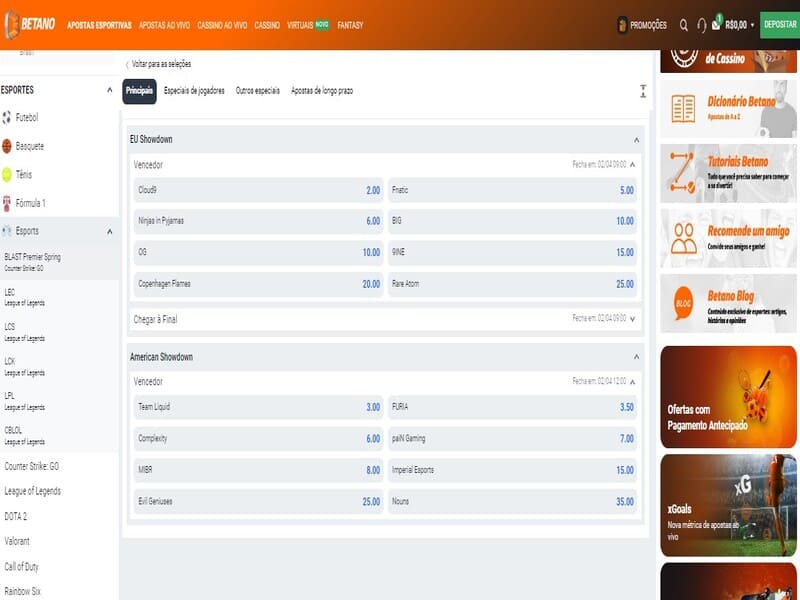
Task: Select the Basquete ball icon
Action: pyautogui.click(x=7, y=146)
